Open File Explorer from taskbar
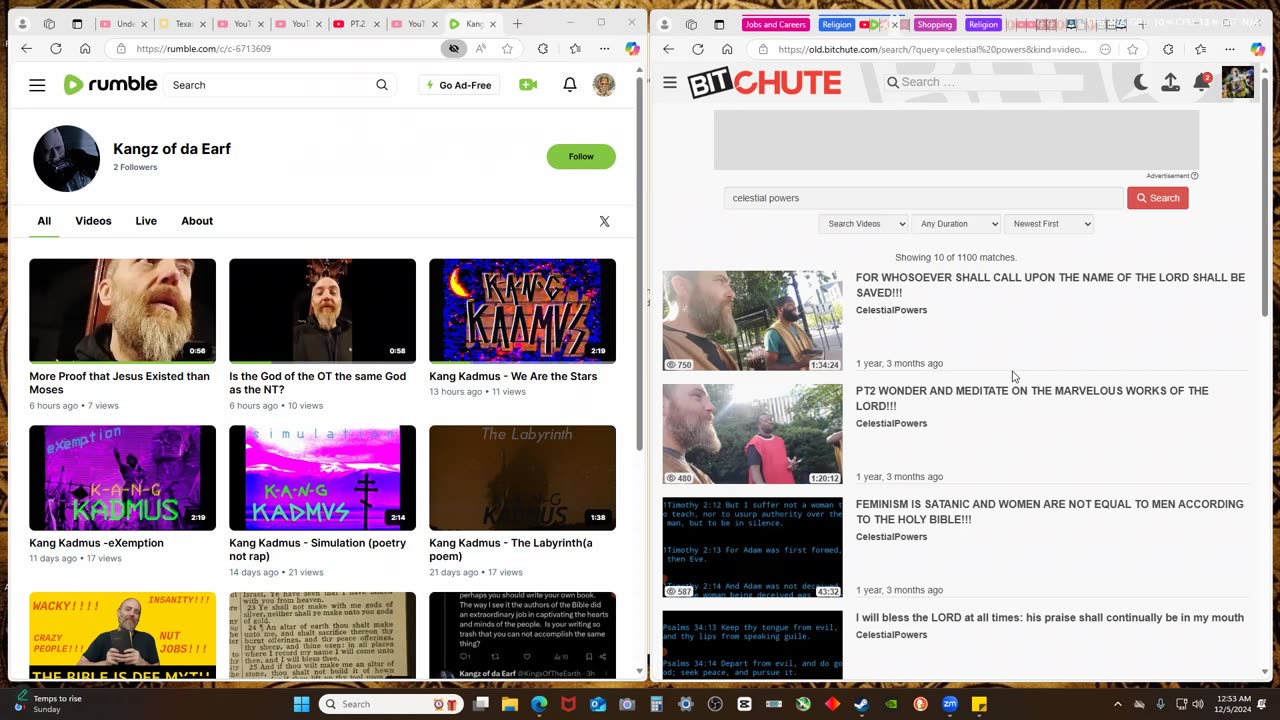The image size is (1280, 720). coord(510,704)
